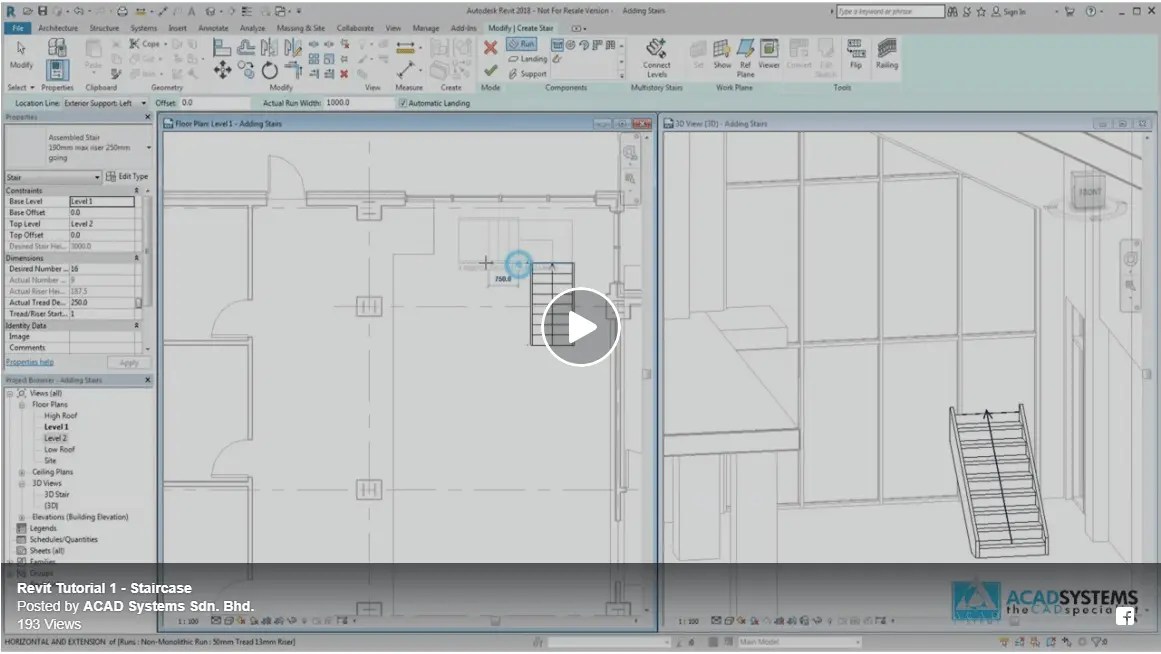Select the Run stair component
1161x654 pixels.
point(521,44)
